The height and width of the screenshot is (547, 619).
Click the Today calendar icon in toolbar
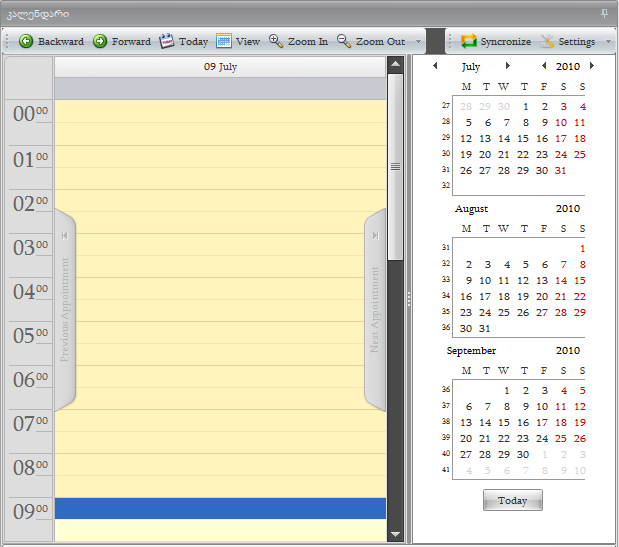[x=167, y=41]
